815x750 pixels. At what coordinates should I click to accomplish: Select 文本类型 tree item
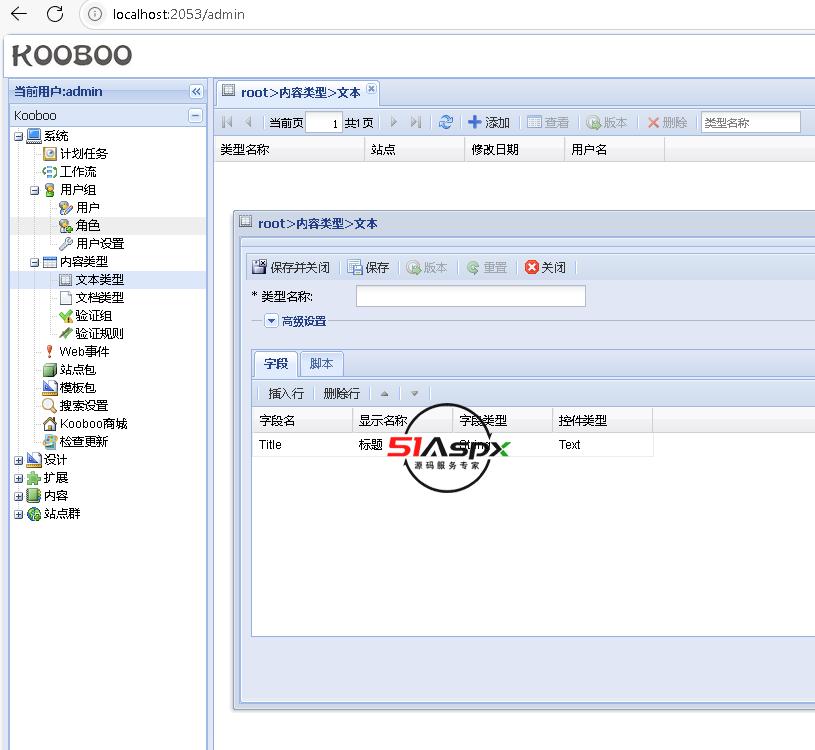100,280
